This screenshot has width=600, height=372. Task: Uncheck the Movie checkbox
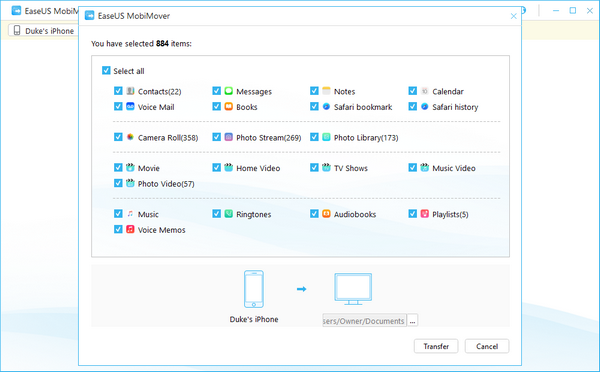click(x=118, y=168)
